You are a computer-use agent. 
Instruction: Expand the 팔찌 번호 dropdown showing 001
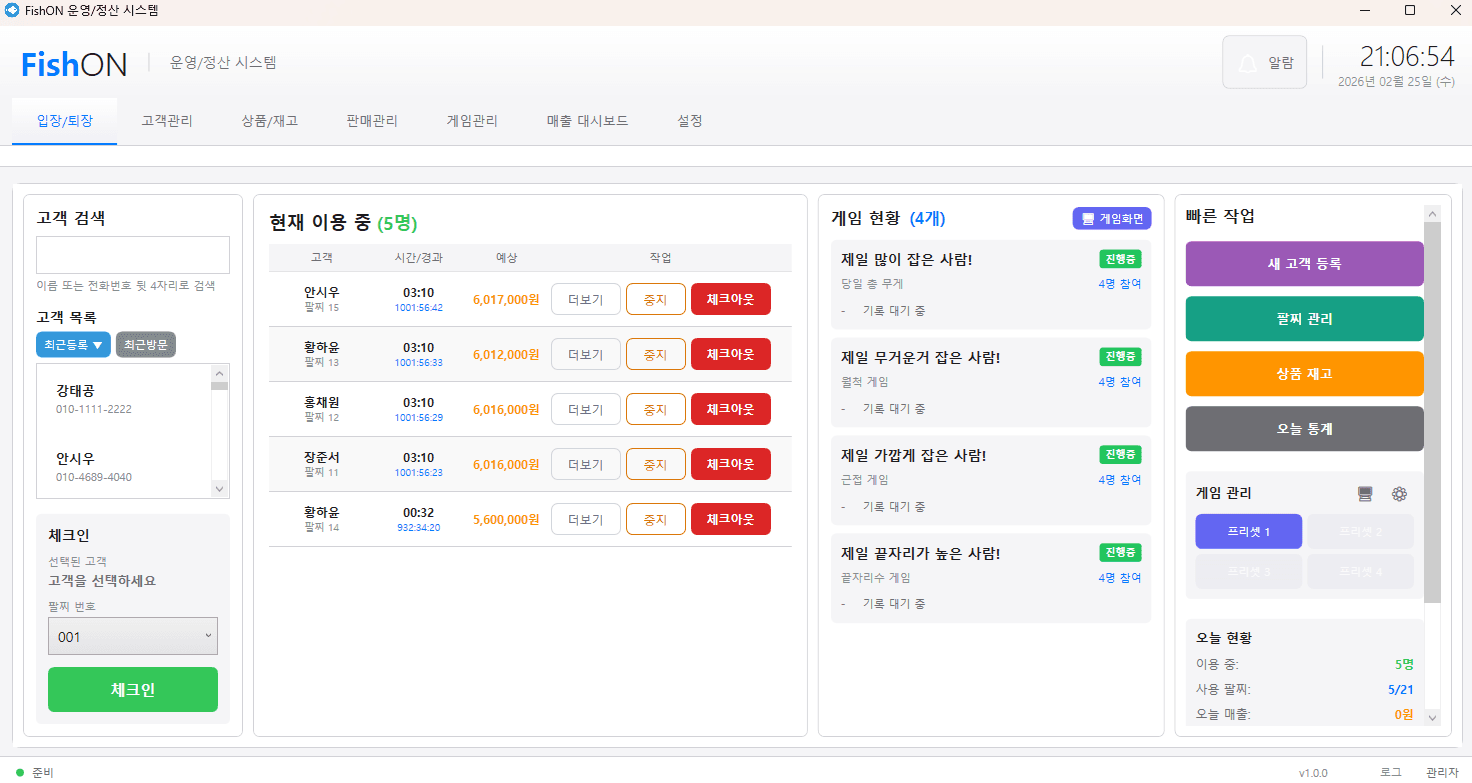(x=132, y=635)
